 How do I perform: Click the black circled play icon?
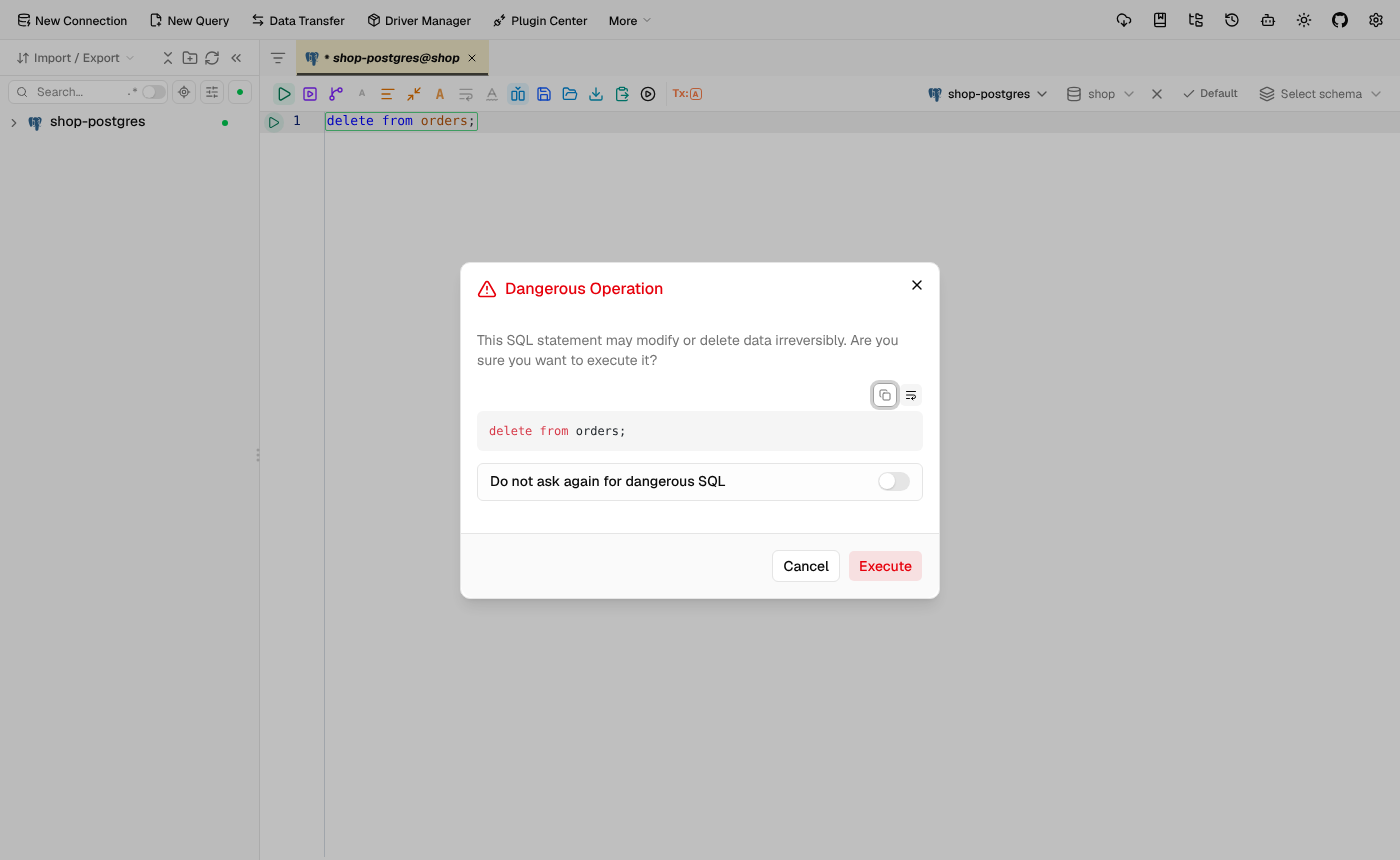coord(648,94)
